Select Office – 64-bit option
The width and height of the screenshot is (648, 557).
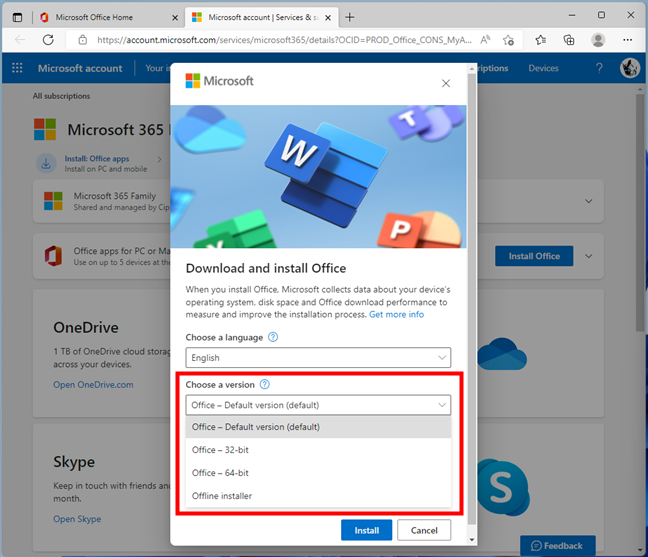(318, 473)
